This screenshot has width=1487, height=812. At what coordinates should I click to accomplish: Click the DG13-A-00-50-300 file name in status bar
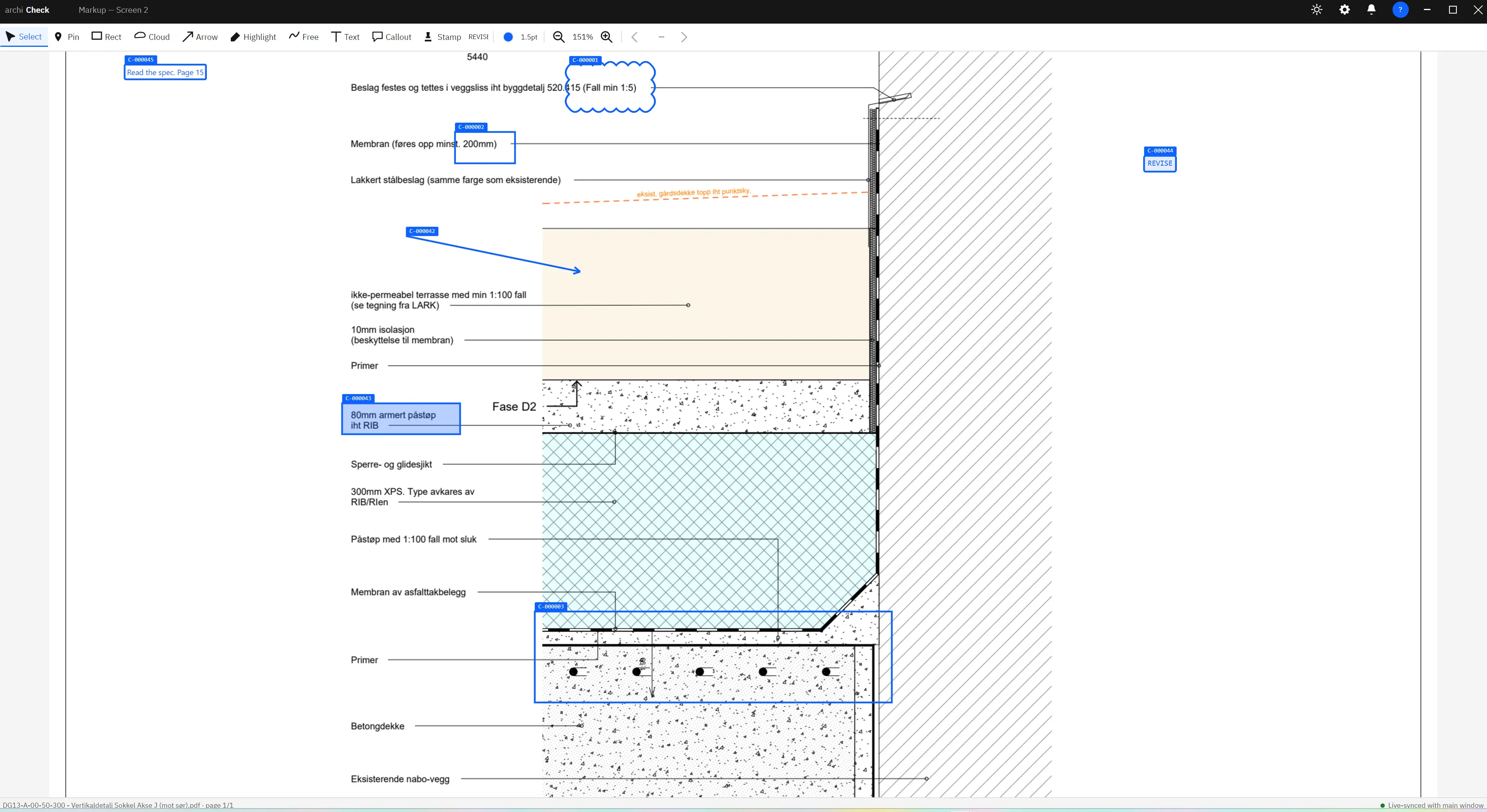(x=118, y=805)
